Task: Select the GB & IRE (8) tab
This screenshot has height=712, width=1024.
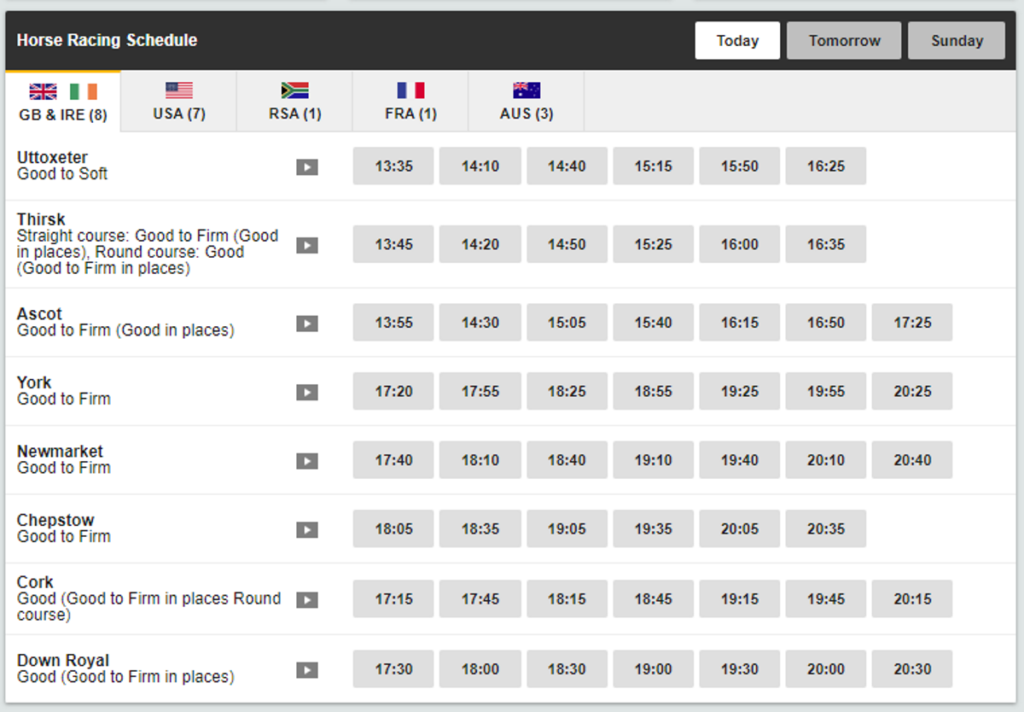Action: click(63, 102)
